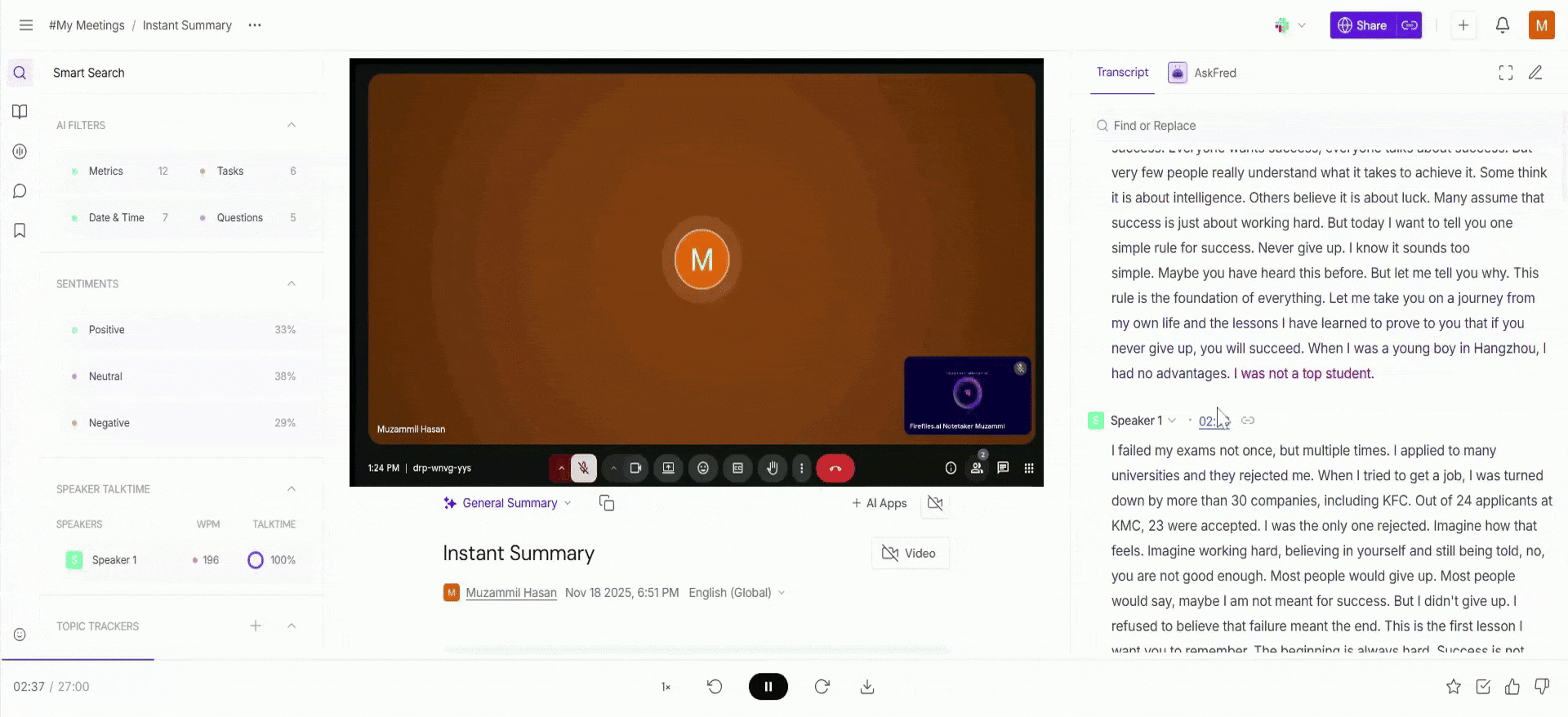Go to #My Meetings breadcrumb
Screen dimensions: 1568x717
[87, 25]
